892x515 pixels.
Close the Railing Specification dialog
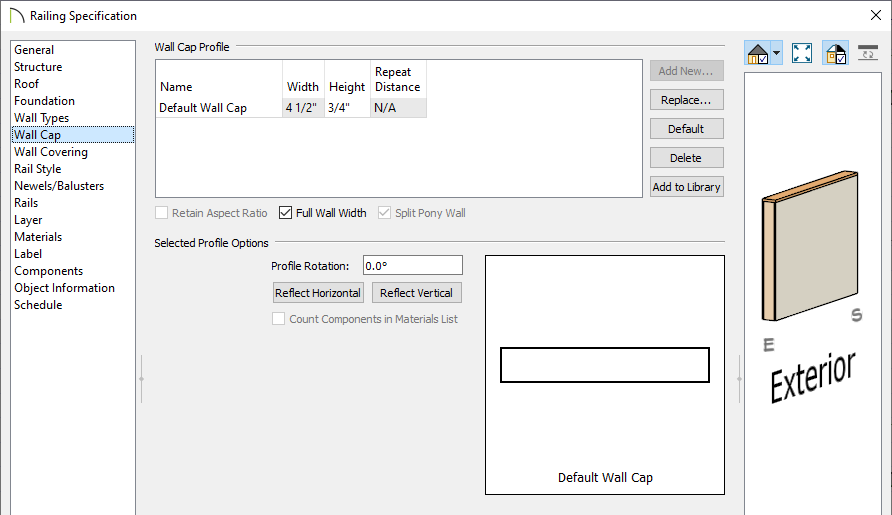pyautogui.click(x=876, y=15)
